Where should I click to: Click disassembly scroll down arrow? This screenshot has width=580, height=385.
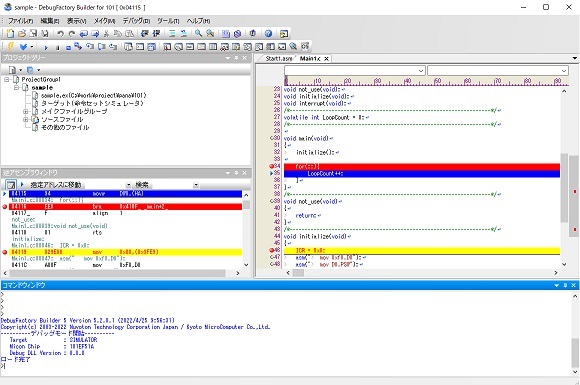(246, 265)
